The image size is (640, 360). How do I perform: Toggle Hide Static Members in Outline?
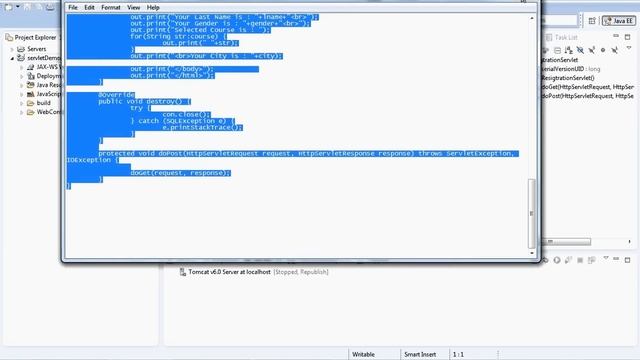click(x=591, y=50)
